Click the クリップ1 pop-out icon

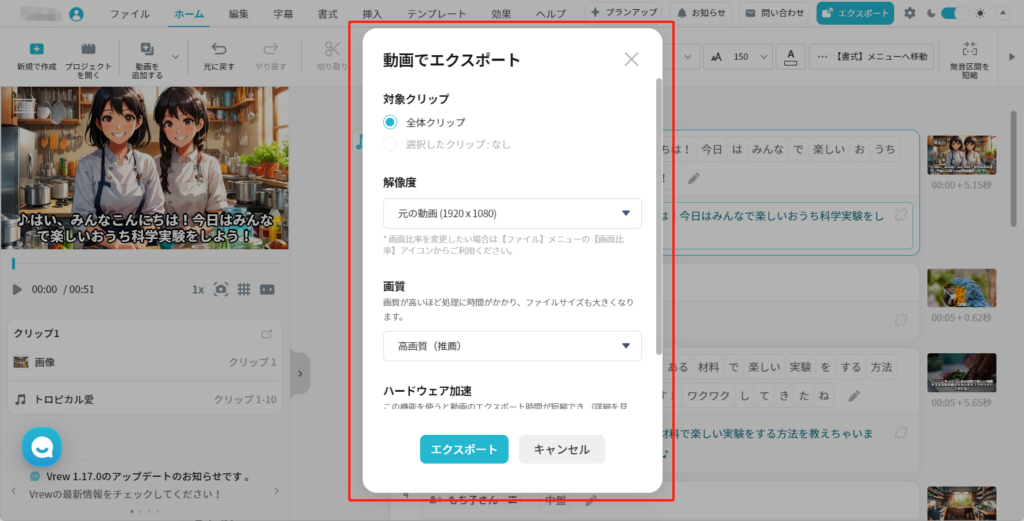click(x=266, y=334)
